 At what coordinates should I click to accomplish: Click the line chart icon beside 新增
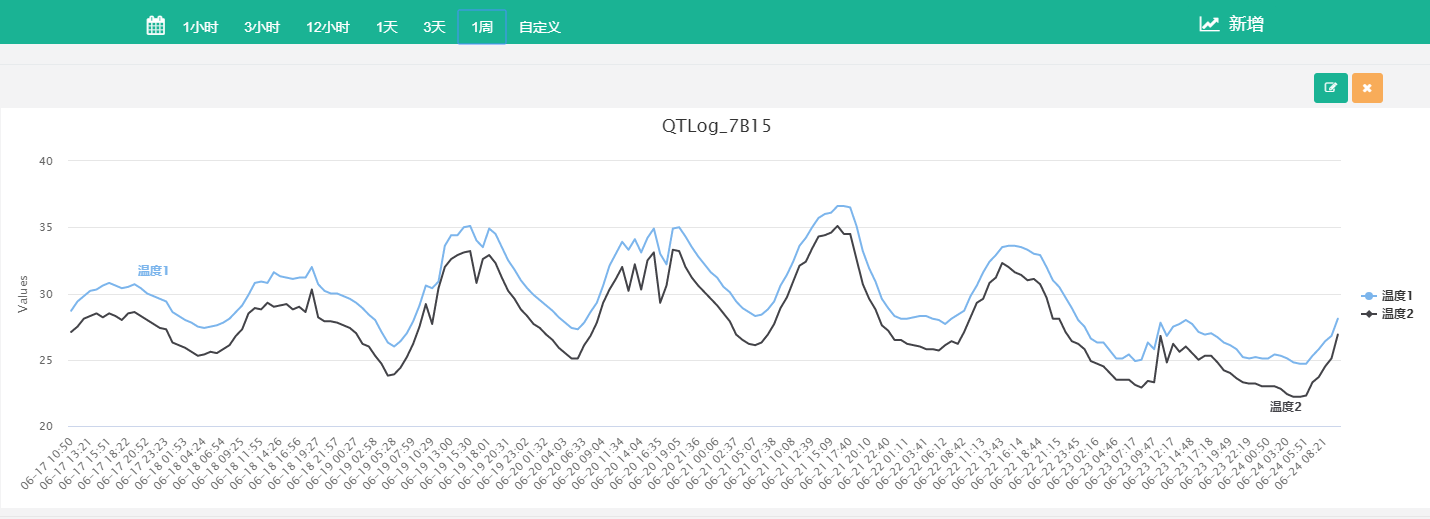(1209, 24)
